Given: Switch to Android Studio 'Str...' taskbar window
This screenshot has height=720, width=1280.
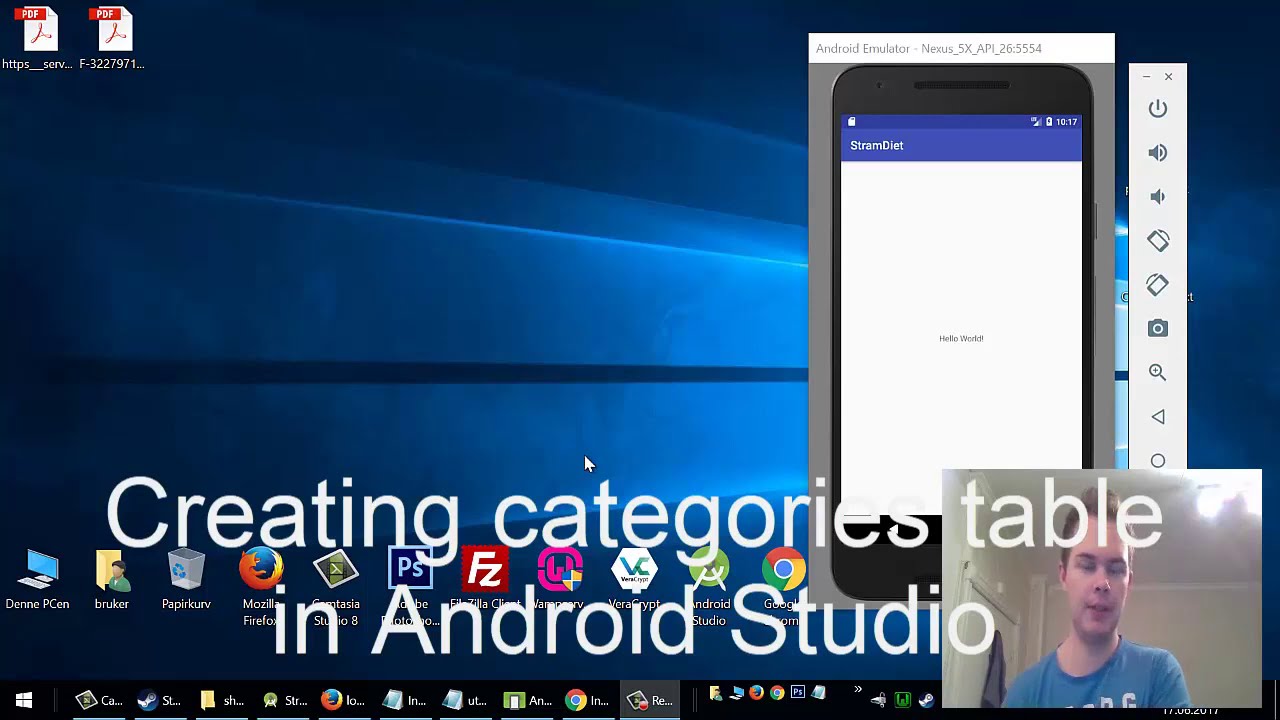Looking at the screenshot, I should coord(283,700).
